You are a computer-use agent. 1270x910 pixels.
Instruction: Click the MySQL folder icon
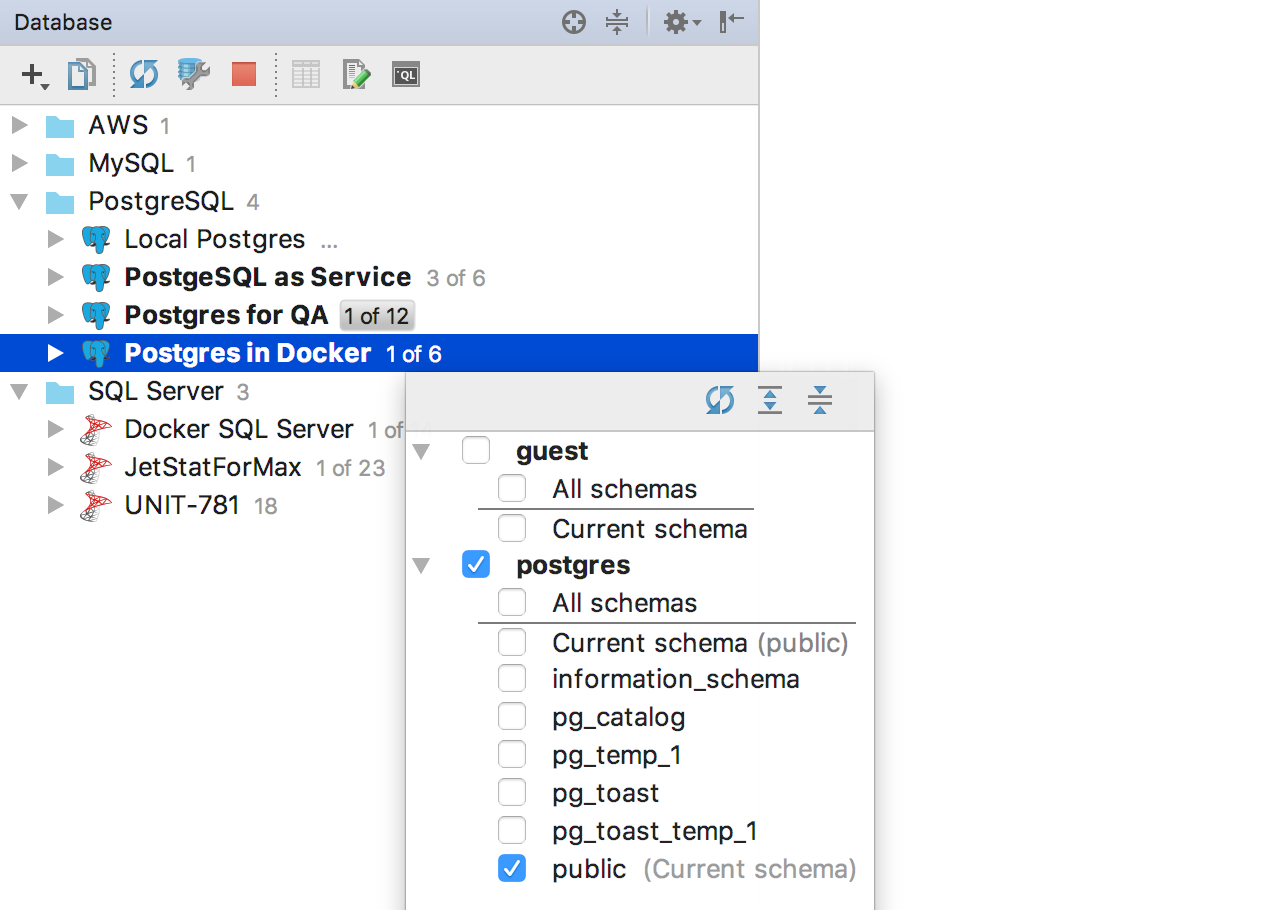[60, 165]
